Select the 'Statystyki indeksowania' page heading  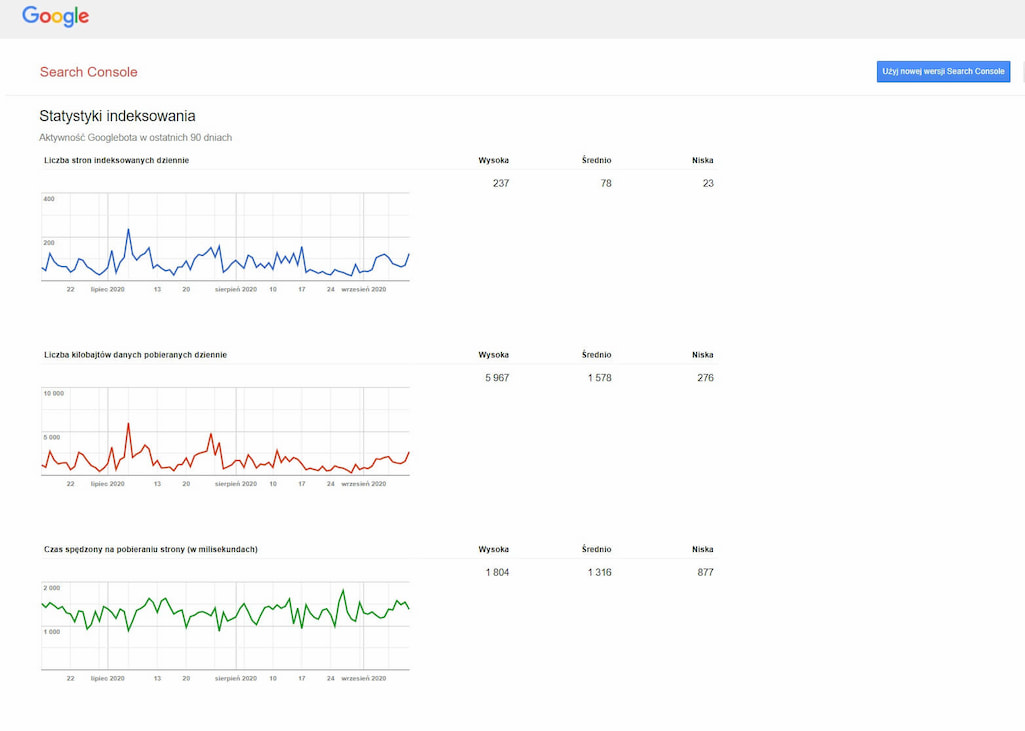tap(117, 116)
